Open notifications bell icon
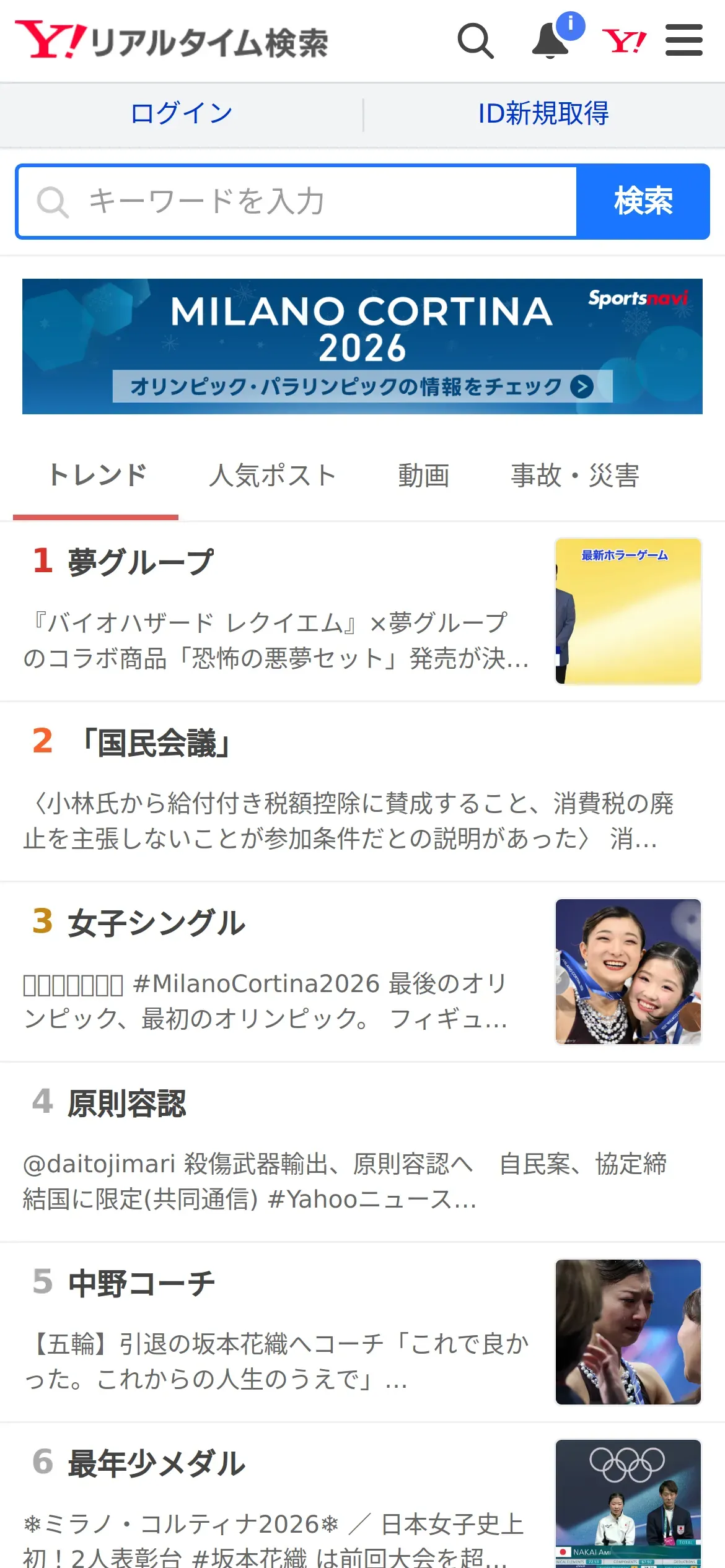Image resolution: width=725 pixels, height=1568 pixels. [550, 41]
